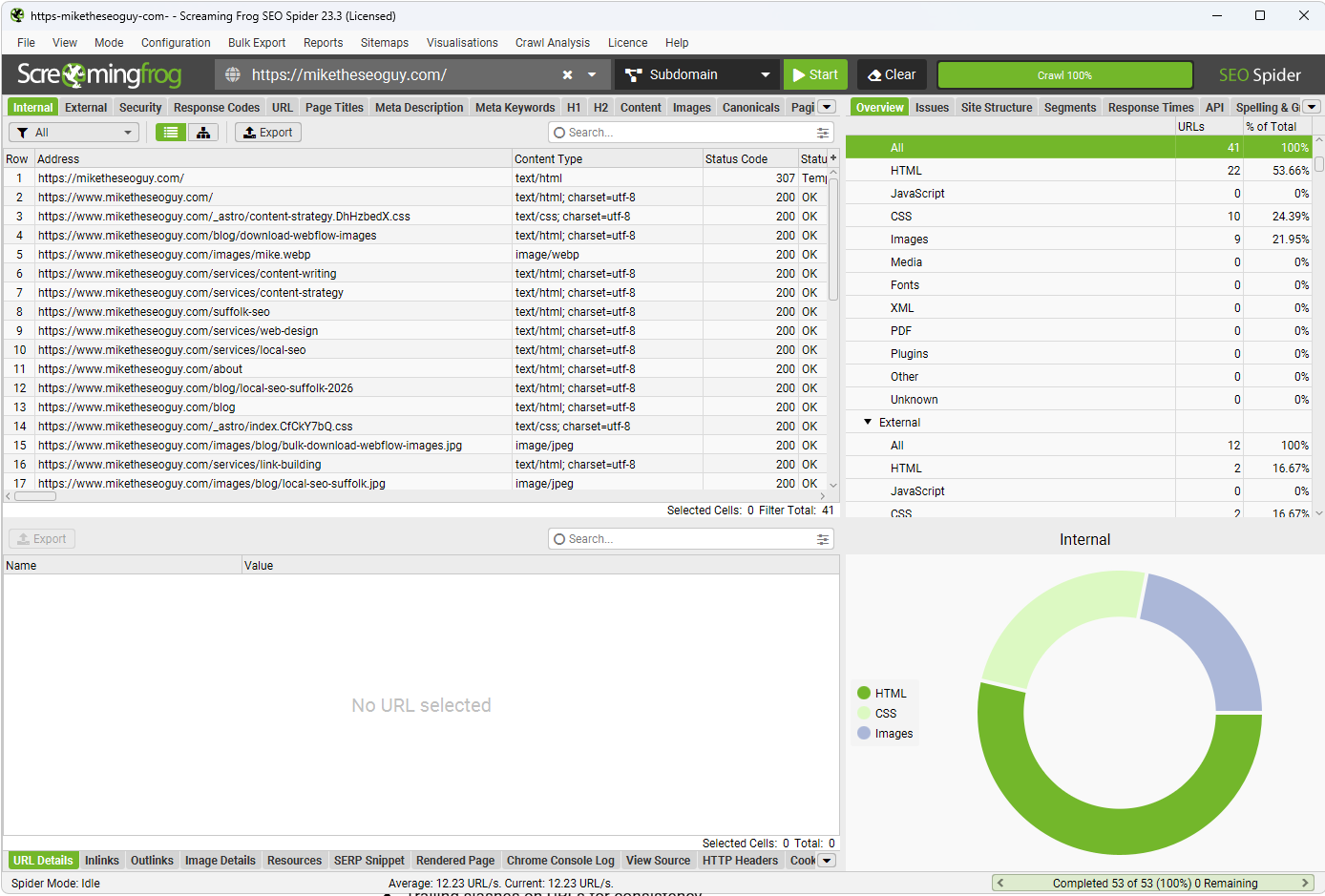The image size is (1325, 896).
Task: Select the tree view icon in the toolbar
Action: [202, 132]
